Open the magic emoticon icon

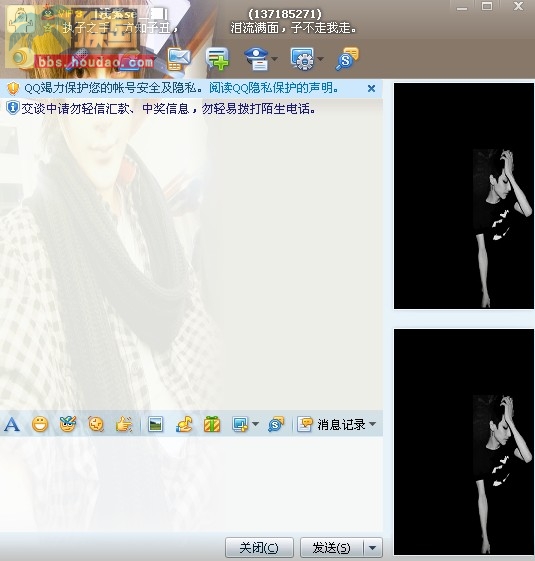pos(68,424)
